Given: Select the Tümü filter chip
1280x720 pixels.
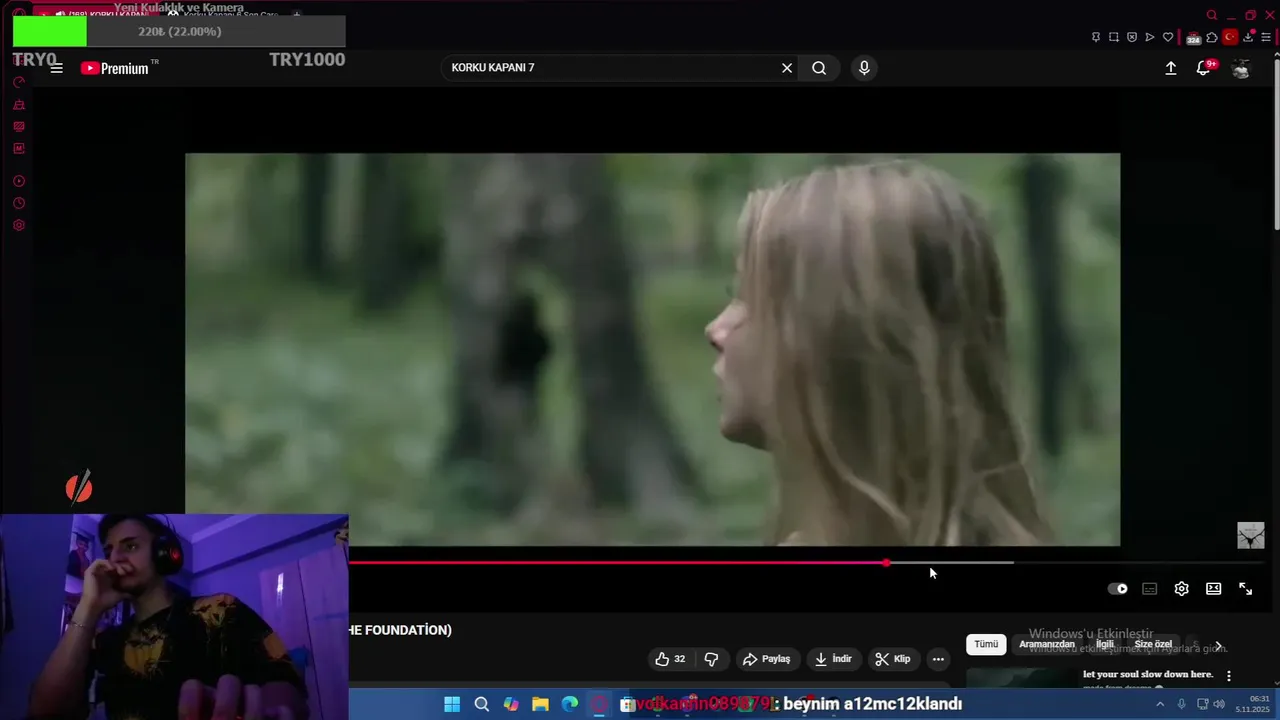Looking at the screenshot, I should pos(986,644).
